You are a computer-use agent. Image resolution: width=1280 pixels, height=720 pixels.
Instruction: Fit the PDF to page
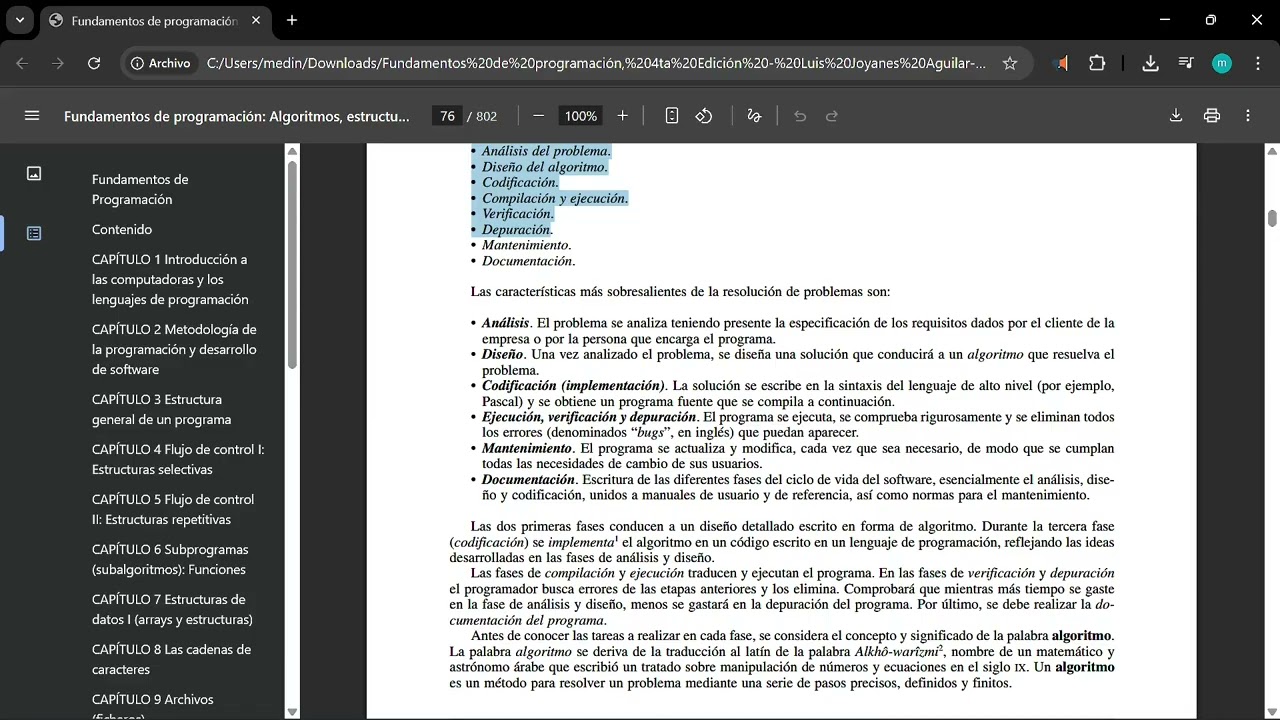pyautogui.click(x=672, y=116)
